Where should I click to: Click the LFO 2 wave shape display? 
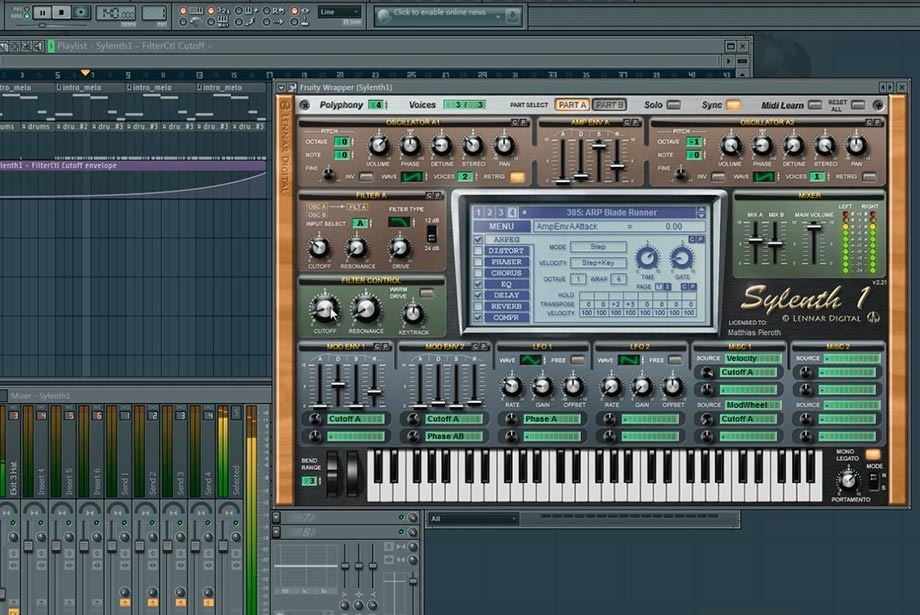(628, 360)
